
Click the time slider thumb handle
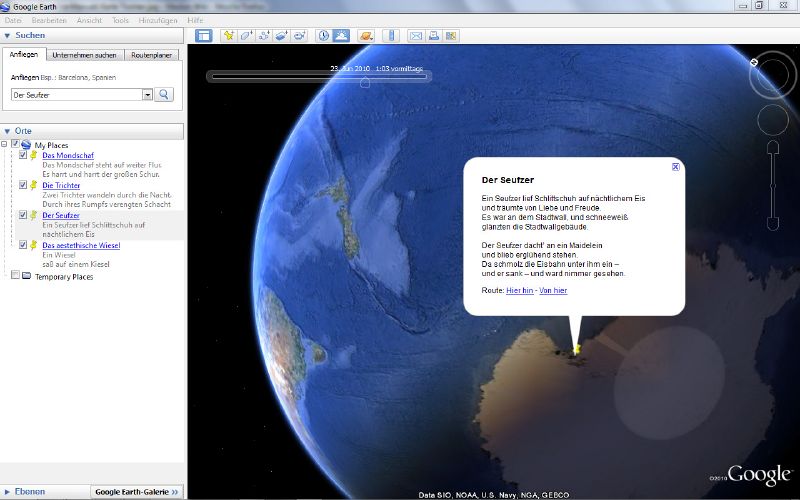pyautogui.click(x=365, y=82)
